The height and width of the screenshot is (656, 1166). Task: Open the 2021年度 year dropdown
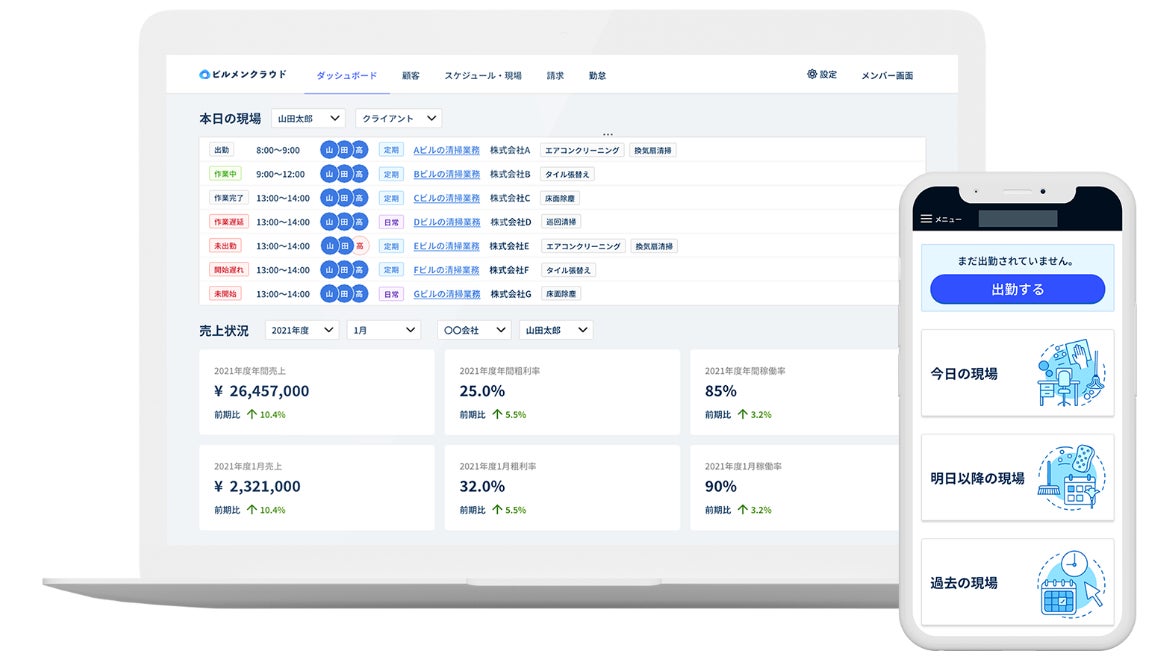coord(302,330)
